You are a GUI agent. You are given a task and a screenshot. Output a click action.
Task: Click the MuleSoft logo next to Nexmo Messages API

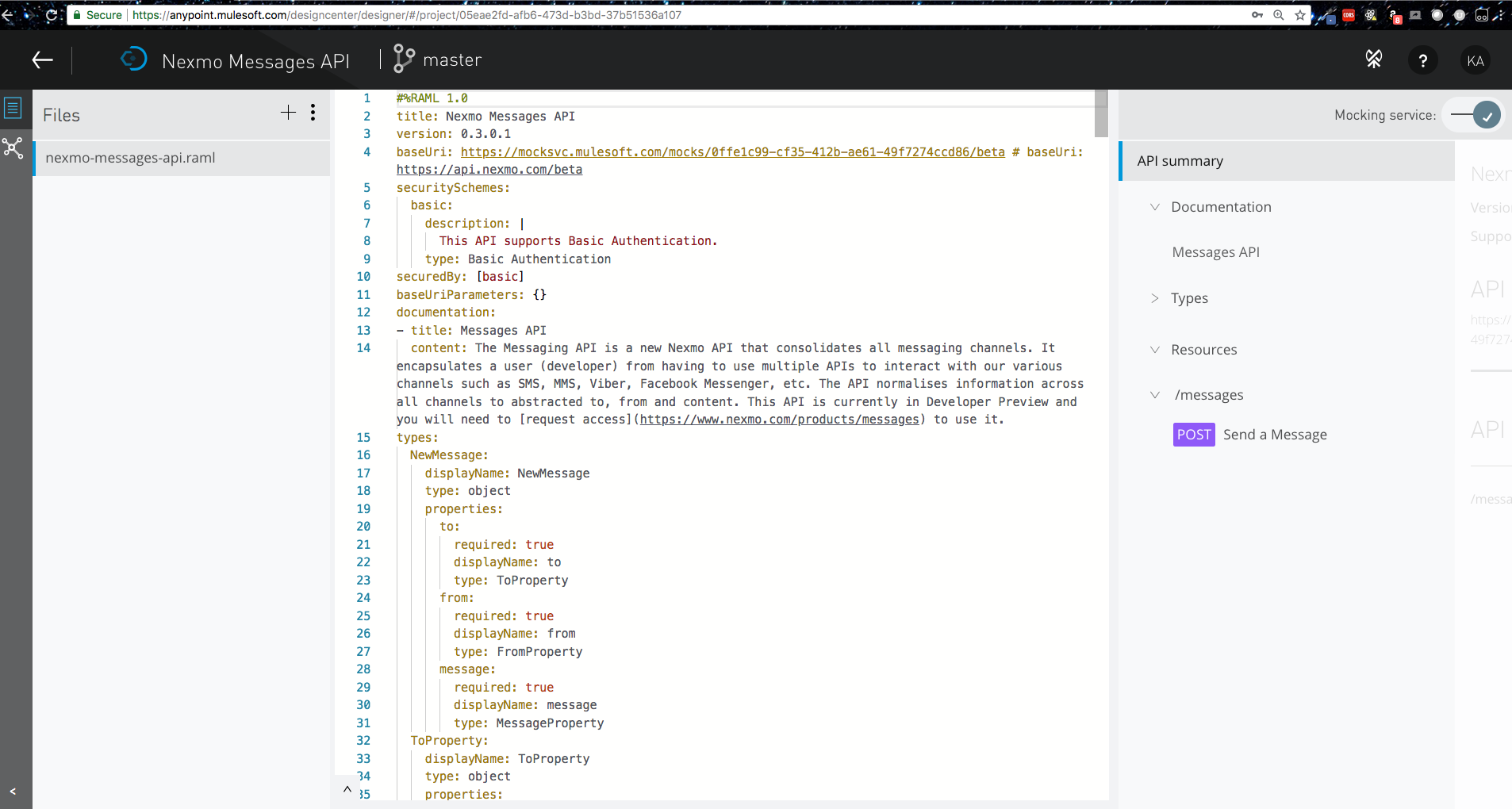click(x=134, y=59)
